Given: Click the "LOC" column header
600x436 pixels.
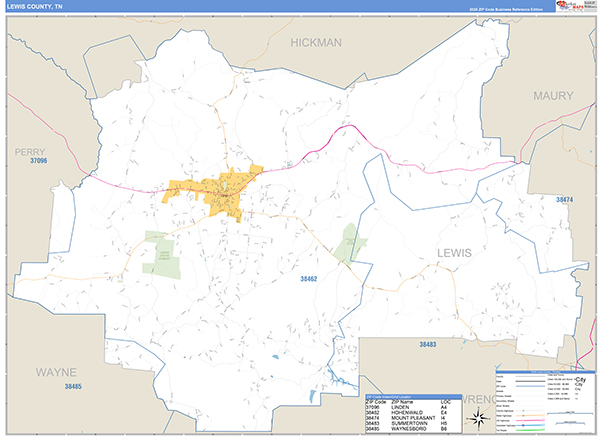Looking at the screenshot, I should coord(446,402).
